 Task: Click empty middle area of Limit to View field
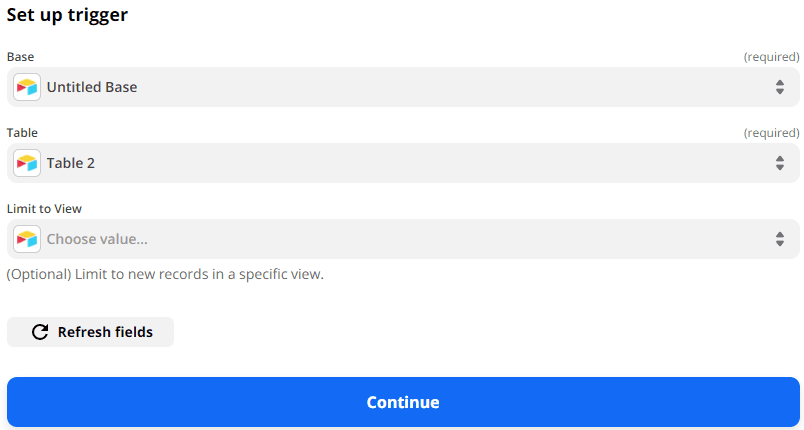[x=450, y=239]
